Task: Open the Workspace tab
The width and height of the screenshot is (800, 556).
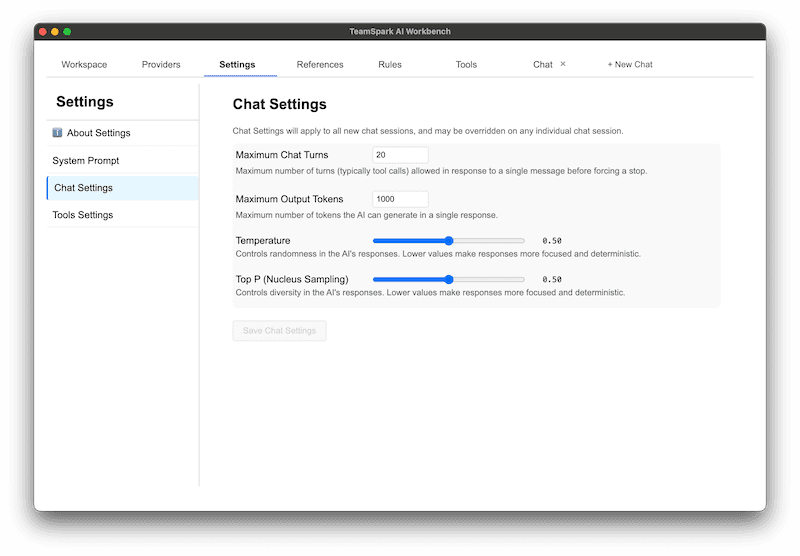Action: (x=84, y=65)
